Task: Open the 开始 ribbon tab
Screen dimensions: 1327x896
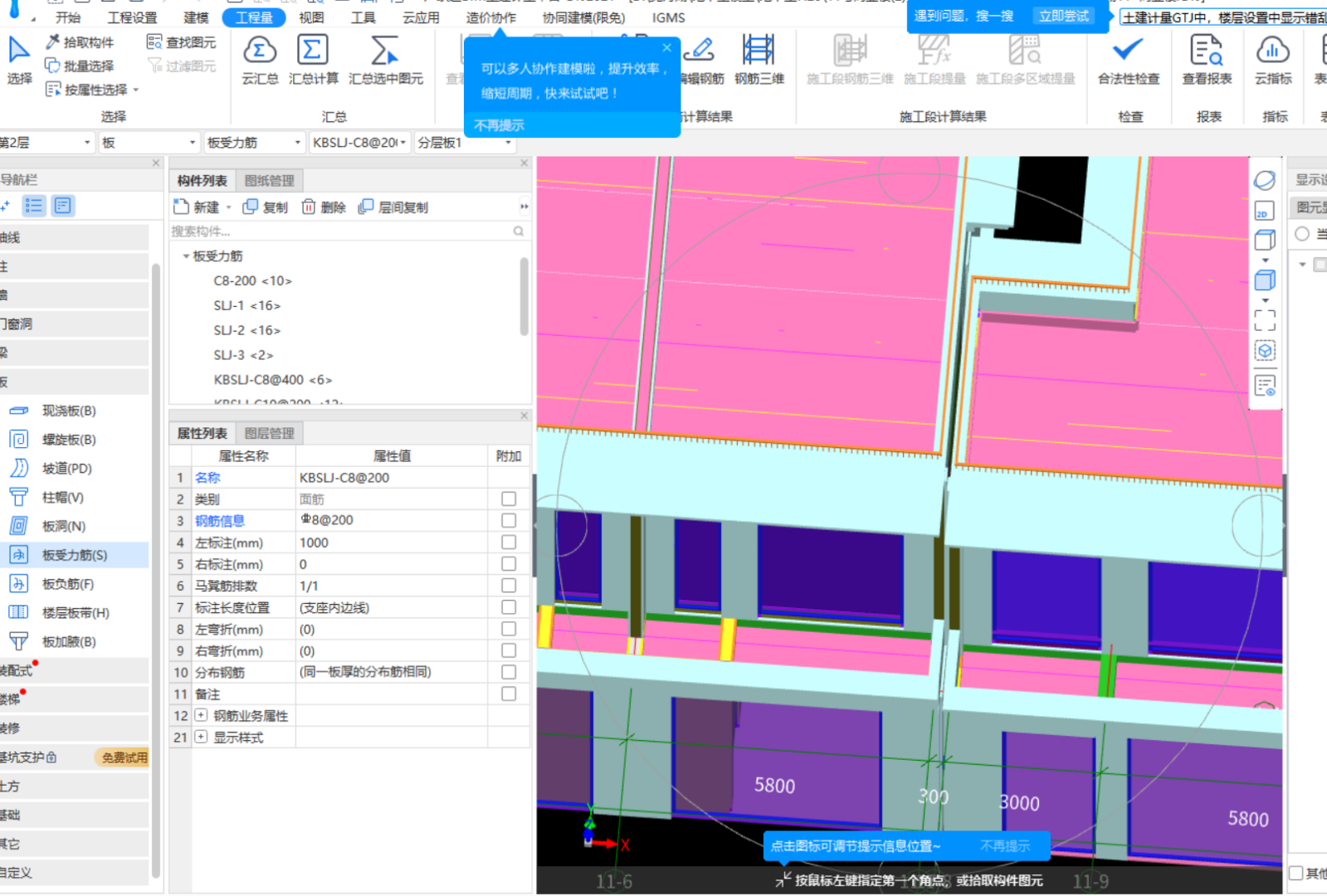Action: (68, 17)
